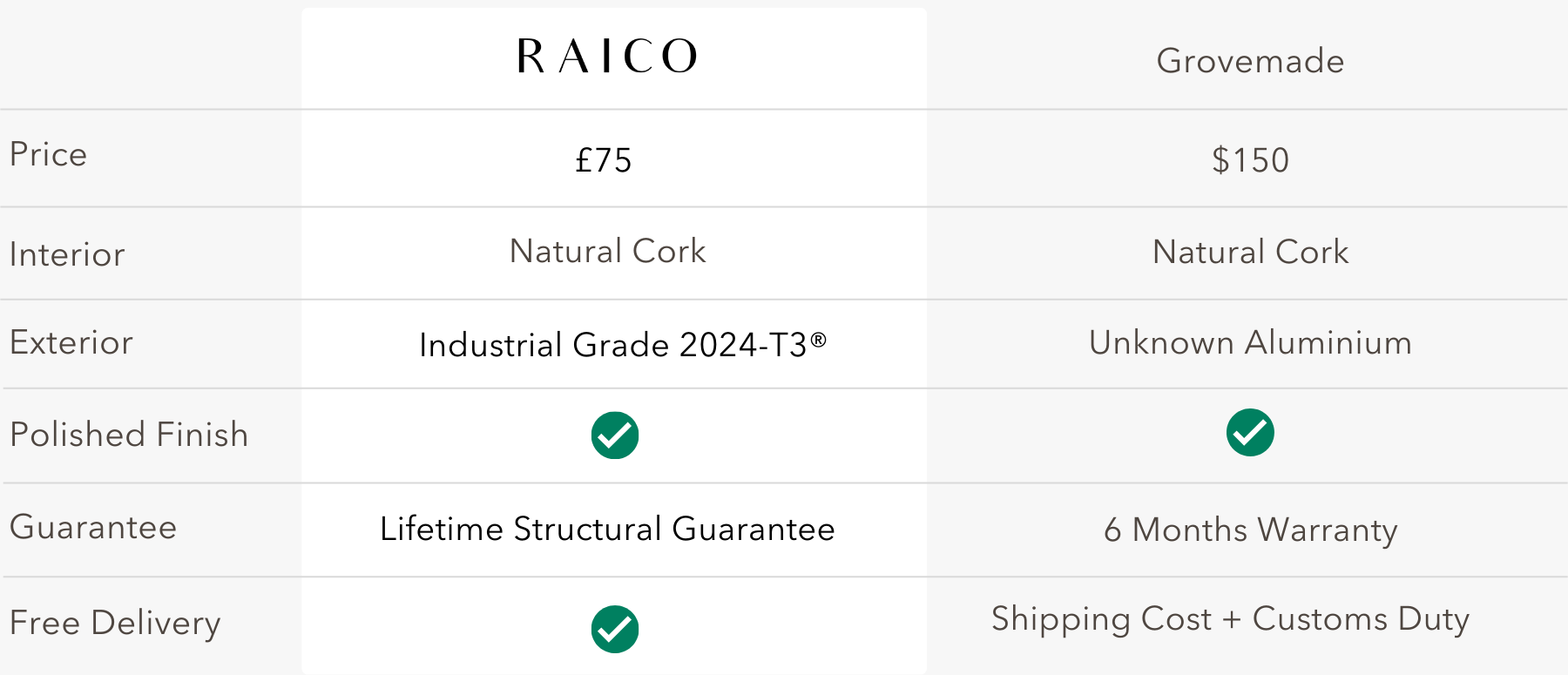Click Natural Cork under Grovemade
The image size is (1568, 675).
click(1250, 252)
